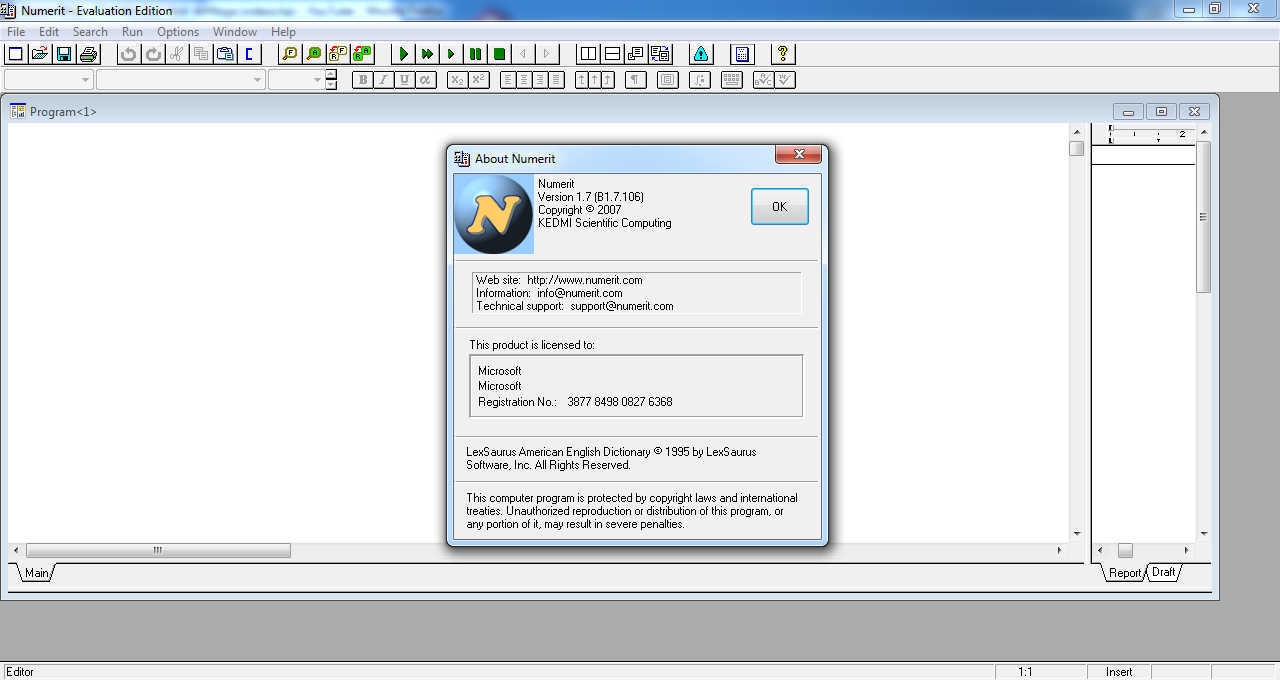
Task: Open the Options menu
Action: [x=178, y=32]
